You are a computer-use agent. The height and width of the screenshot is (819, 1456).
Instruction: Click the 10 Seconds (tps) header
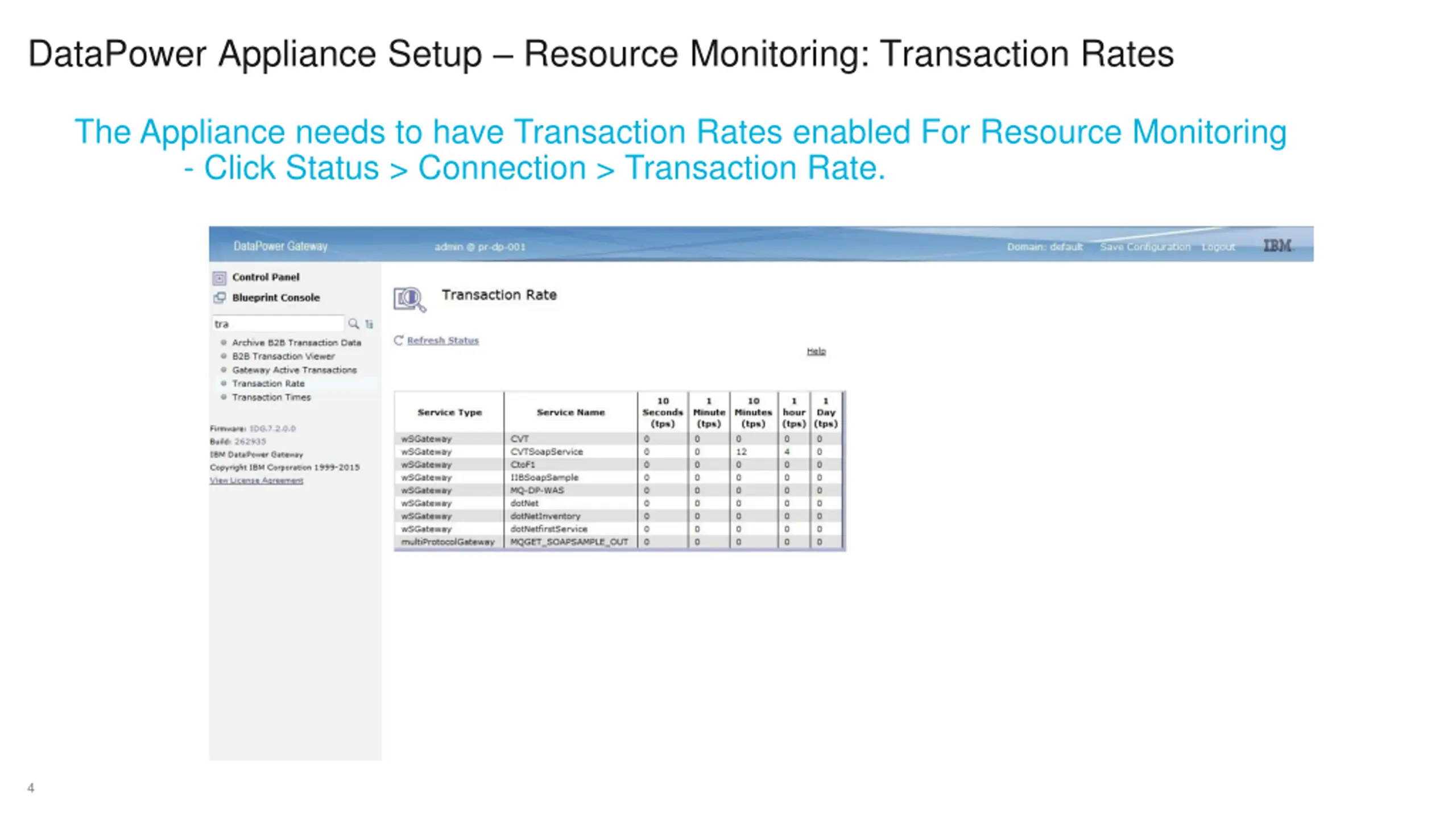click(663, 412)
